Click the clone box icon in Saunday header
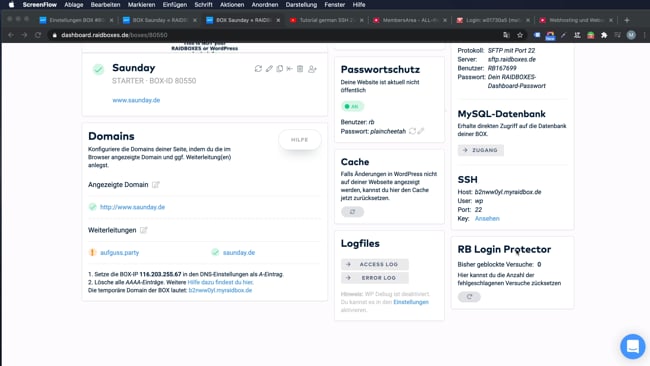 click(279, 68)
